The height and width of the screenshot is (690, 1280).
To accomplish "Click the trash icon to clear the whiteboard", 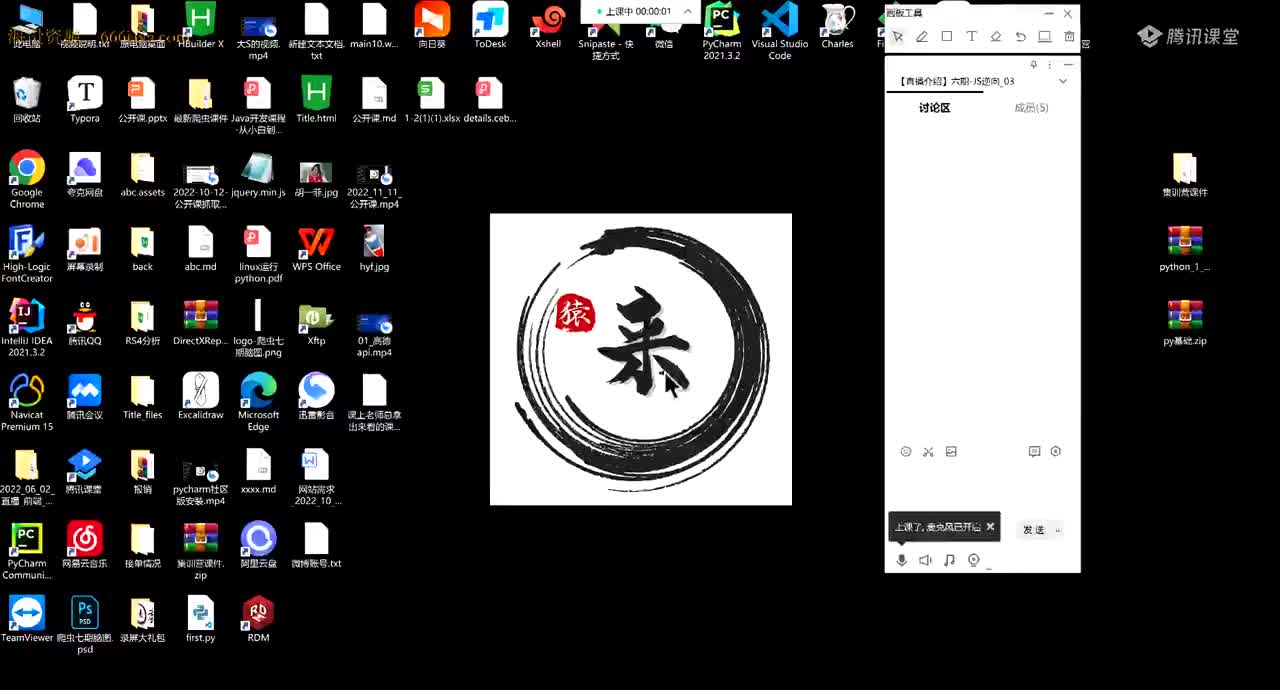I will (x=1069, y=37).
